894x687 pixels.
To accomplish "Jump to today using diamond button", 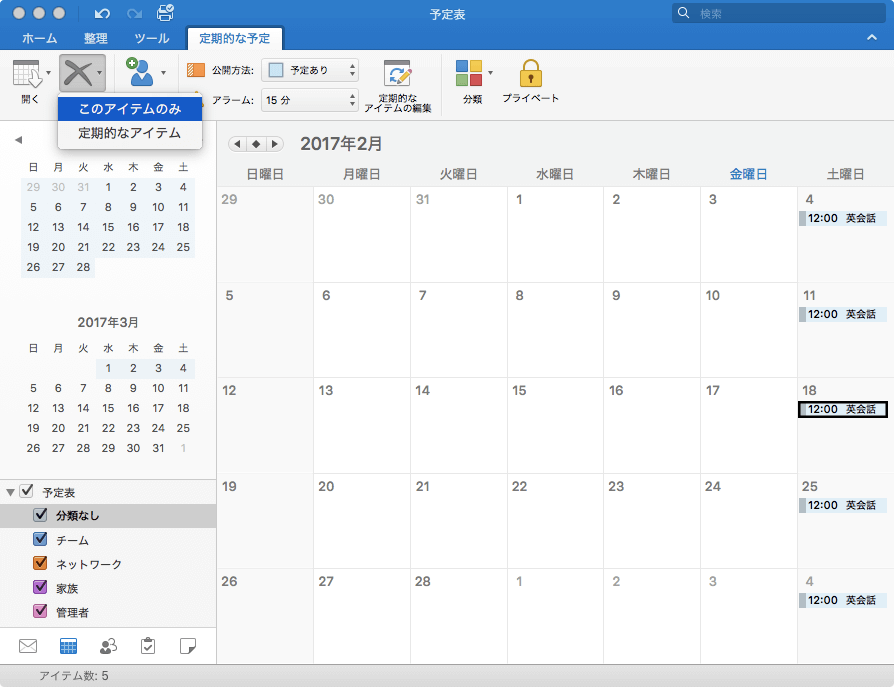I will 256,144.
